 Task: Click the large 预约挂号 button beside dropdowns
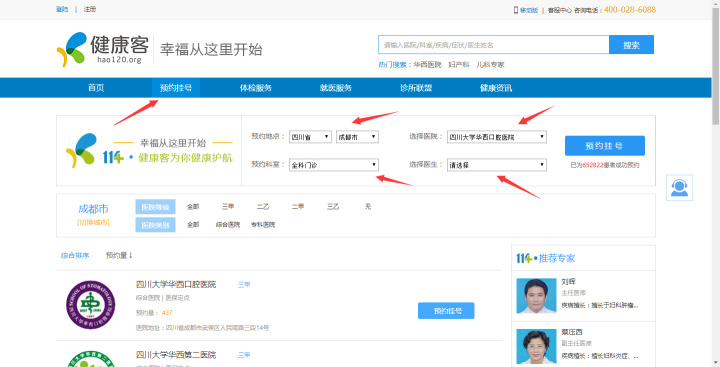coord(605,146)
